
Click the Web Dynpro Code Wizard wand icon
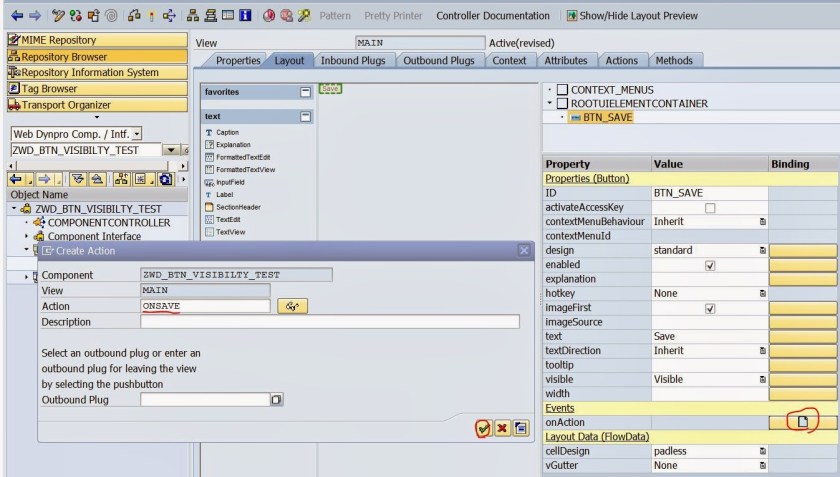point(304,16)
